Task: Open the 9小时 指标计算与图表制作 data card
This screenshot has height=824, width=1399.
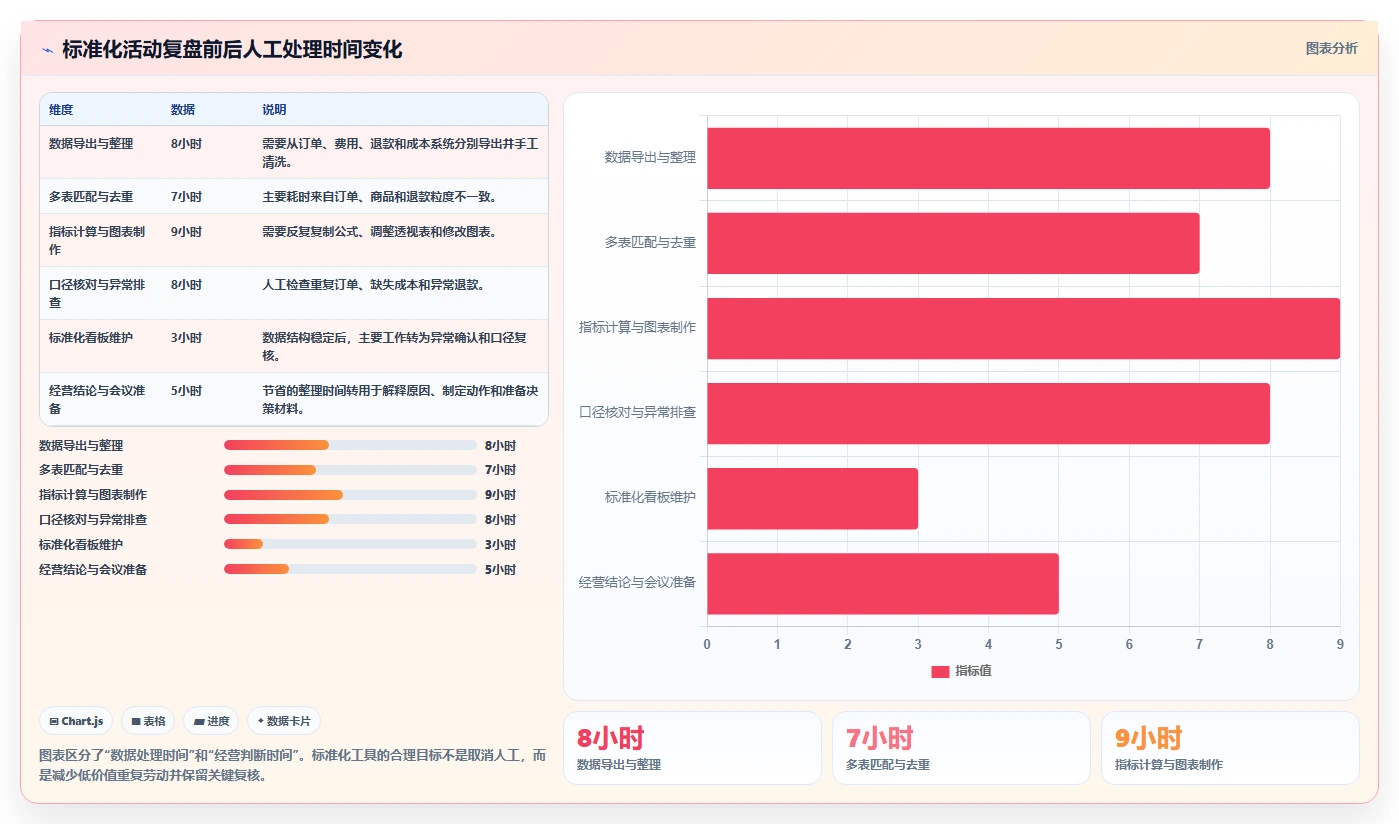Action: point(1230,748)
